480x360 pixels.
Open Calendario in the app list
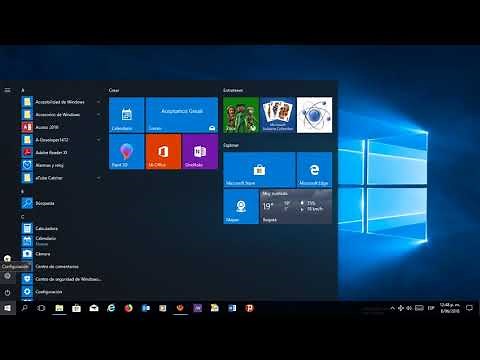62,241
